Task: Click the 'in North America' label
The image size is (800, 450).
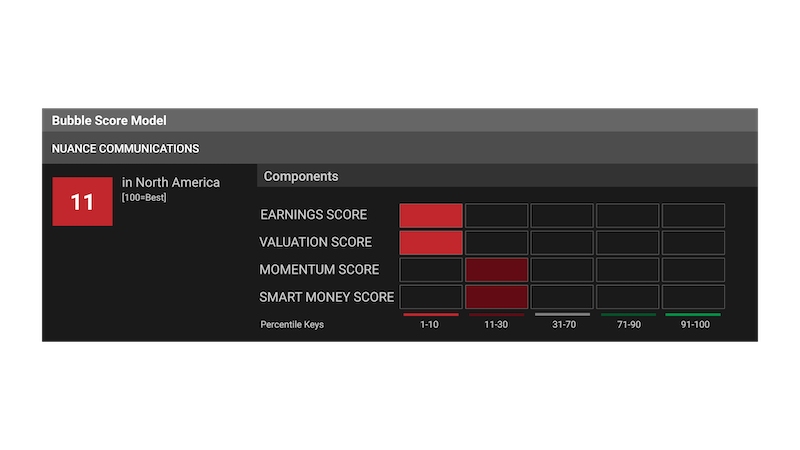Action: [x=171, y=182]
